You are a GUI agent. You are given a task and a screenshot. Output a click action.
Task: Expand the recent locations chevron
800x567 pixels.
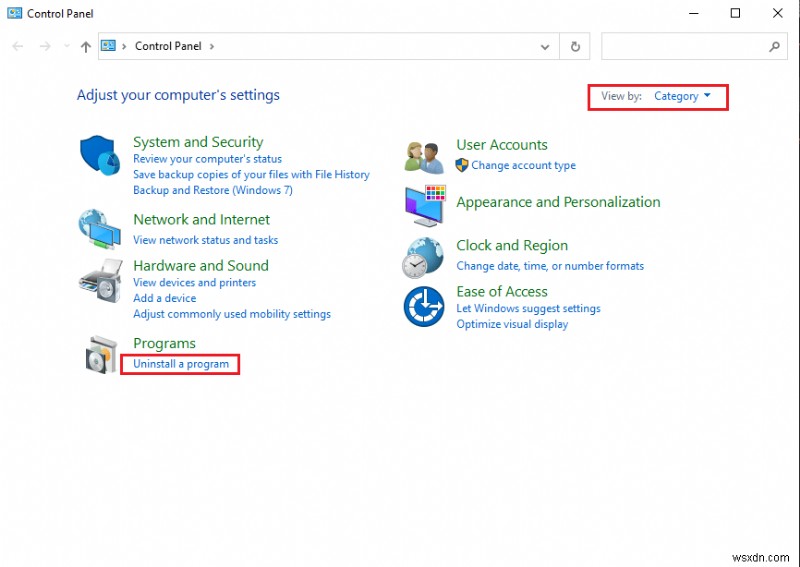tap(67, 46)
